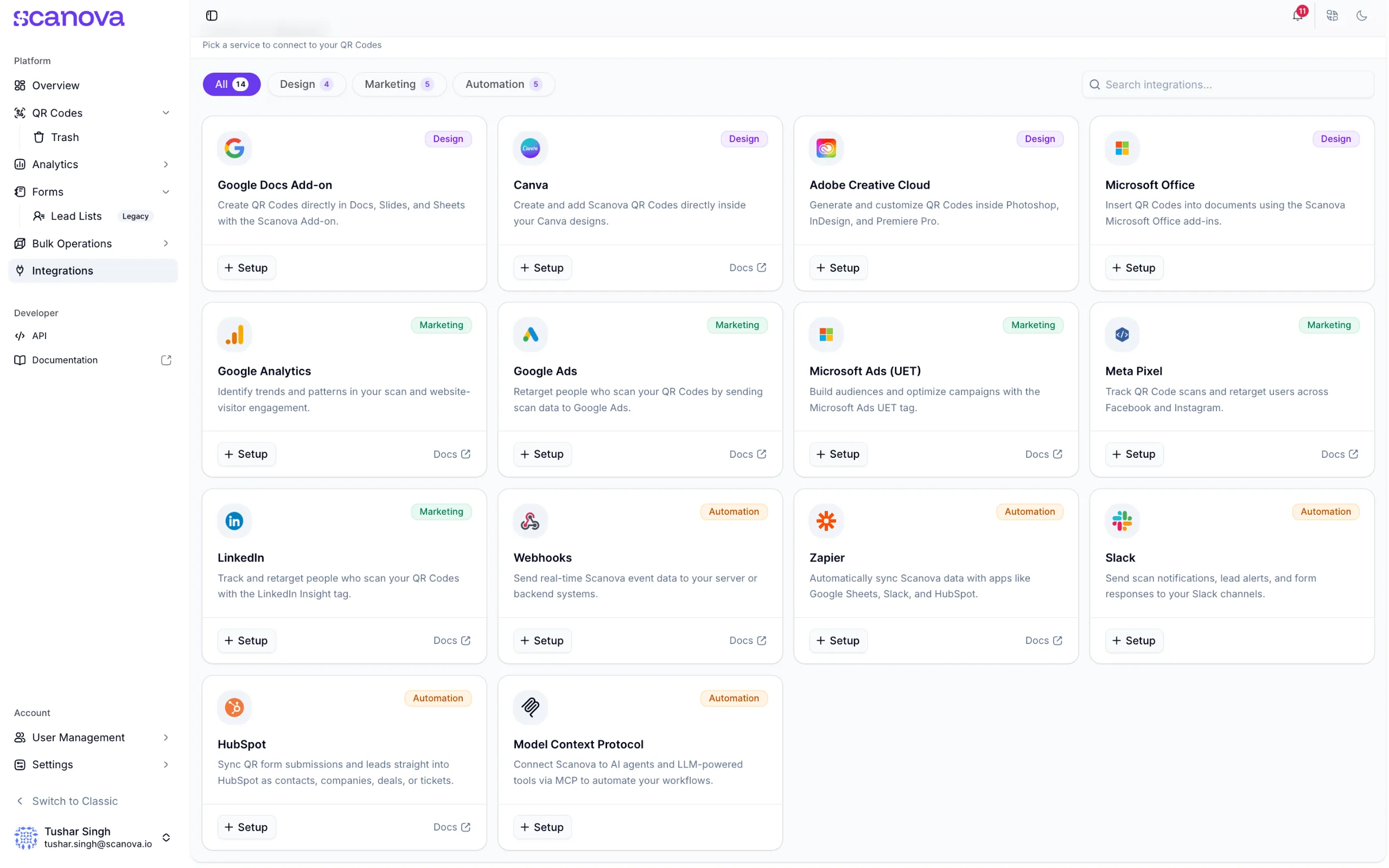Click the LinkedIn logo icon
This screenshot has width=1389, height=868.
point(234,521)
